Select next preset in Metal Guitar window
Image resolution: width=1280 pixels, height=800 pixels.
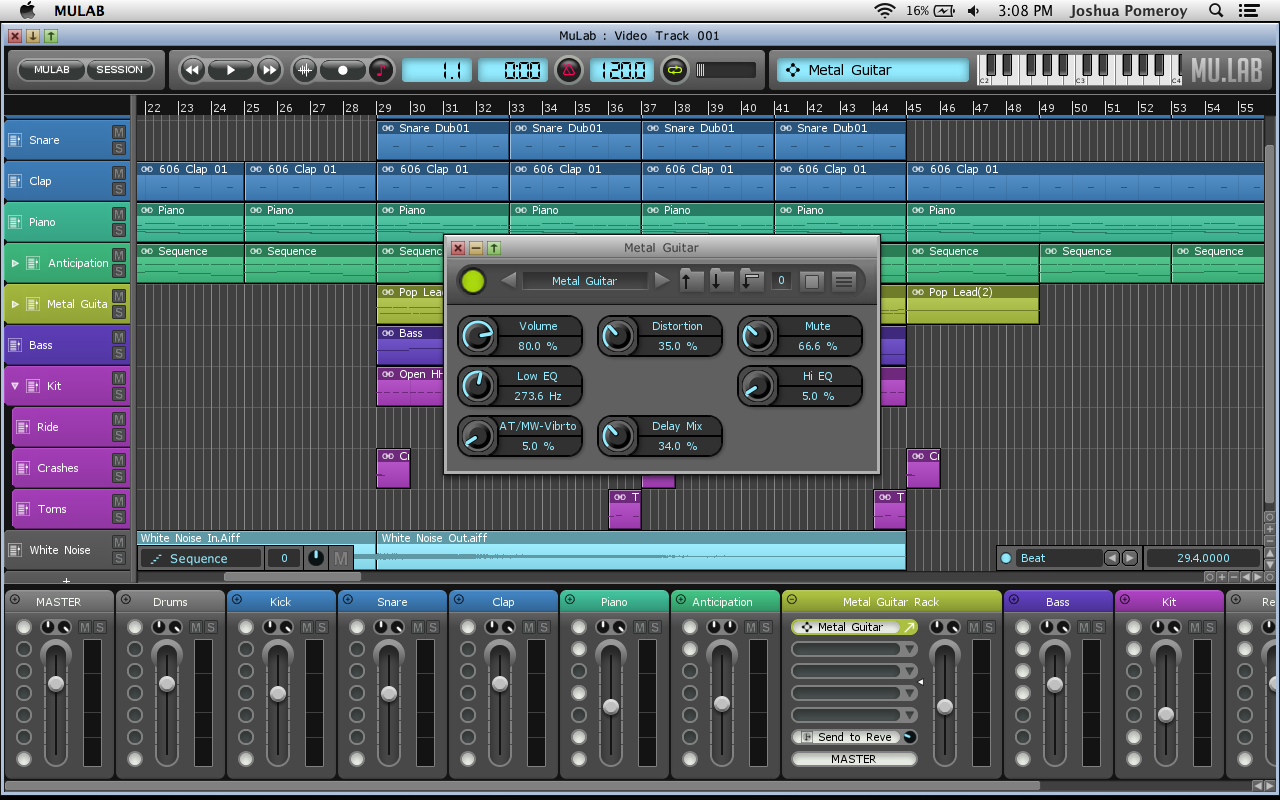click(662, 281)
